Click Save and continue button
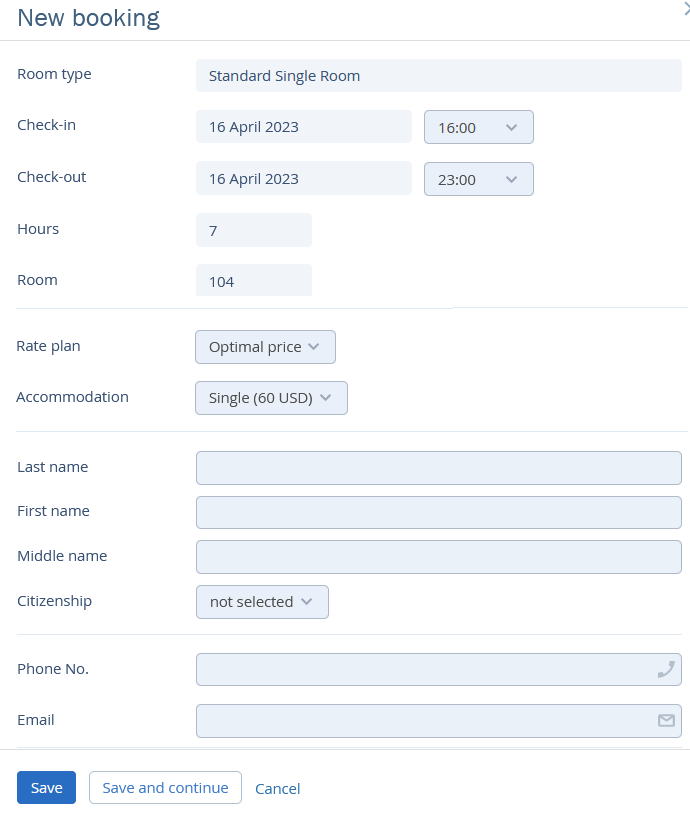Viewport: 690px width, 831px height. [x=165, y=788]
